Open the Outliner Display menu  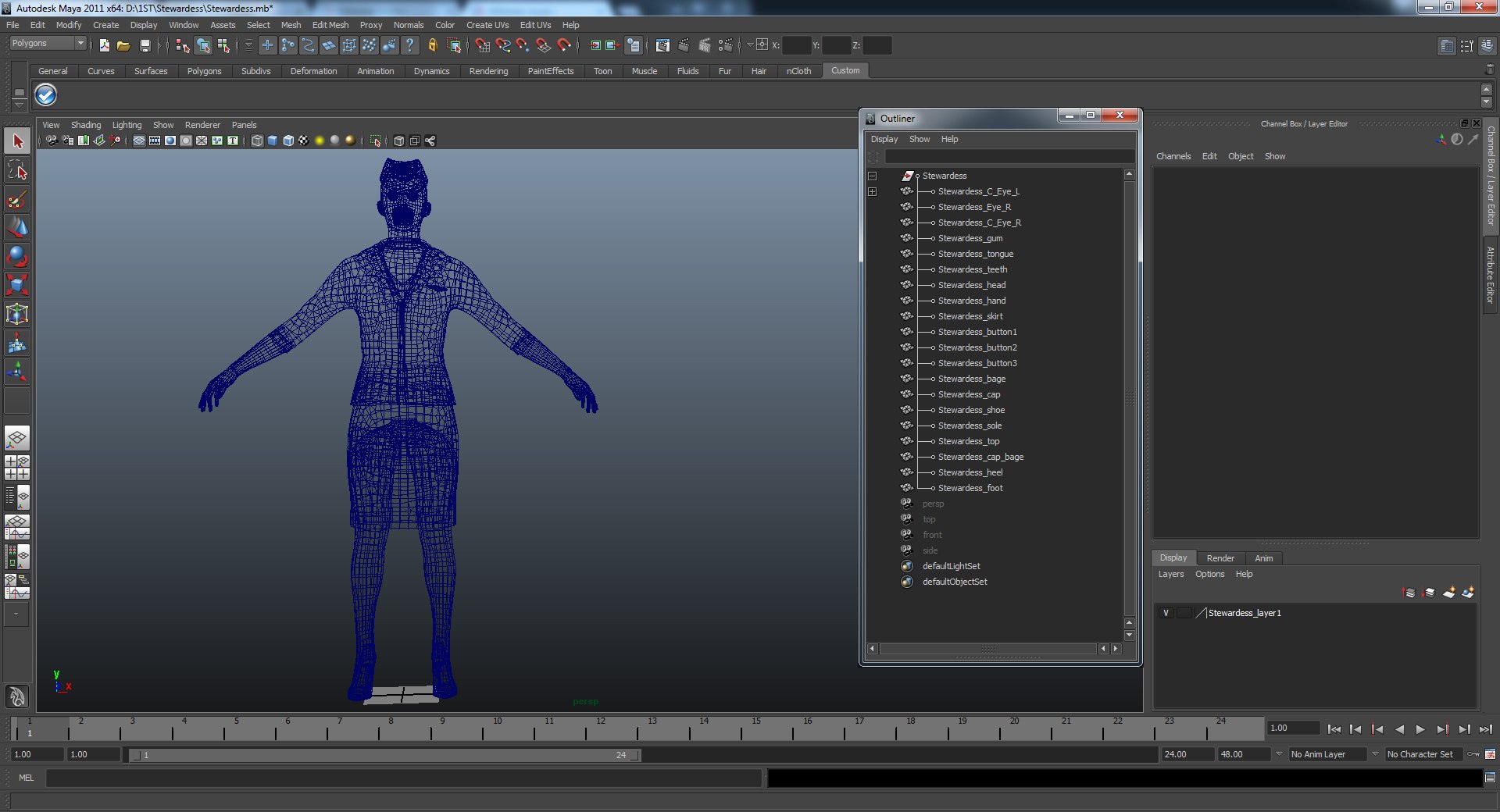tap(884, 139)
